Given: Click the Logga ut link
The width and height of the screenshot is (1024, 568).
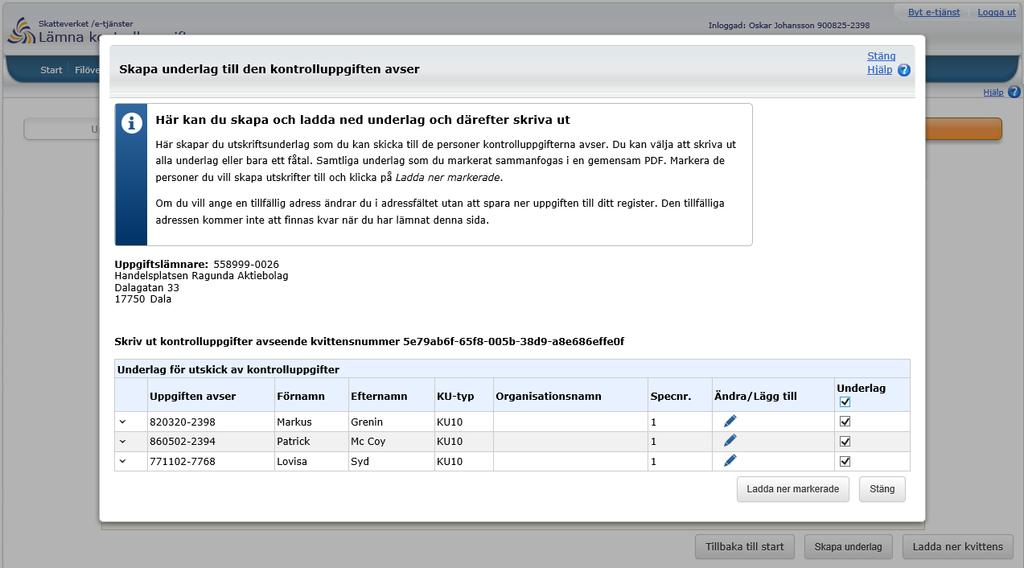Looking at the screenshot, I should point(996,12).
